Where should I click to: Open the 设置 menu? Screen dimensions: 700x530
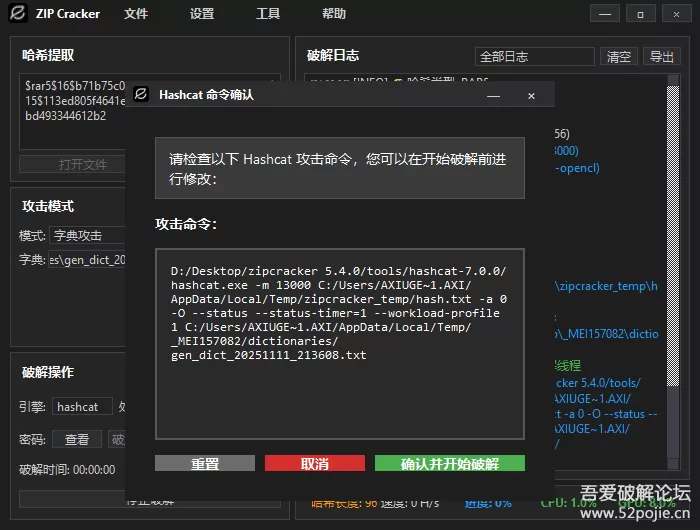pyautogui.click(x=202, y=14)
